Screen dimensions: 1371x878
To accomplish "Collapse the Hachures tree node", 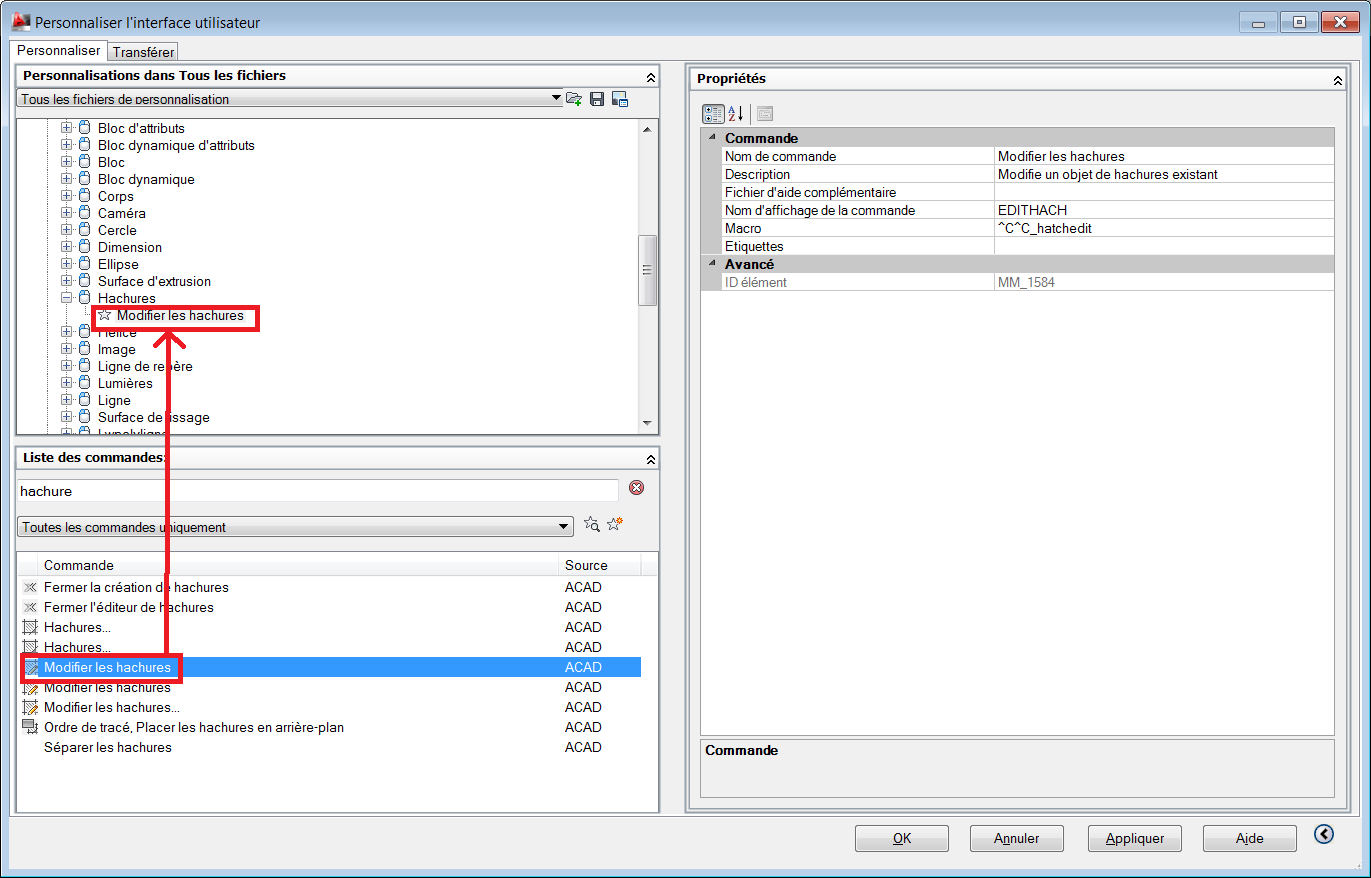I will [x=67, y=298].
